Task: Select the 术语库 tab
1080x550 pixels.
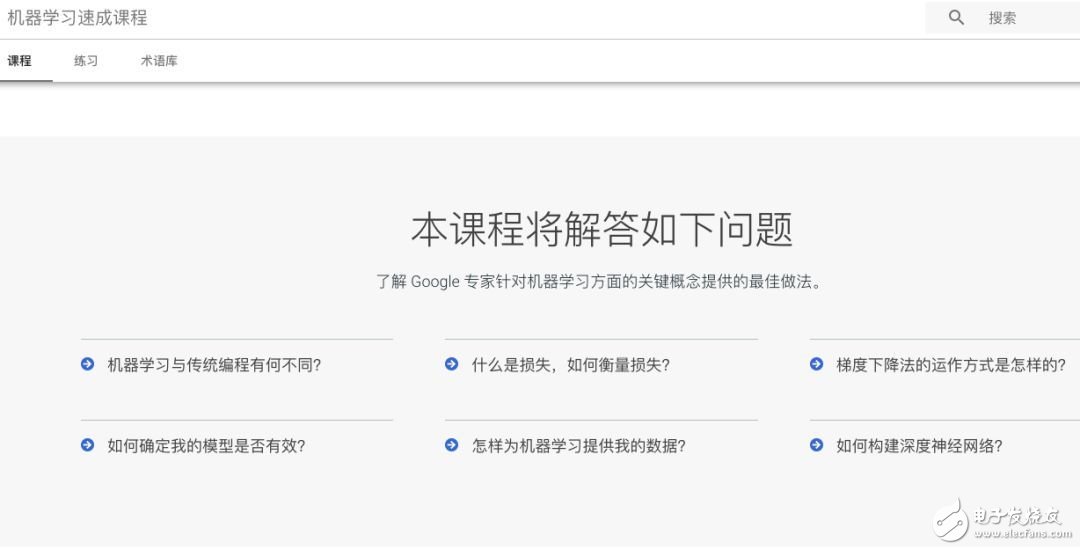Action: 159,61
